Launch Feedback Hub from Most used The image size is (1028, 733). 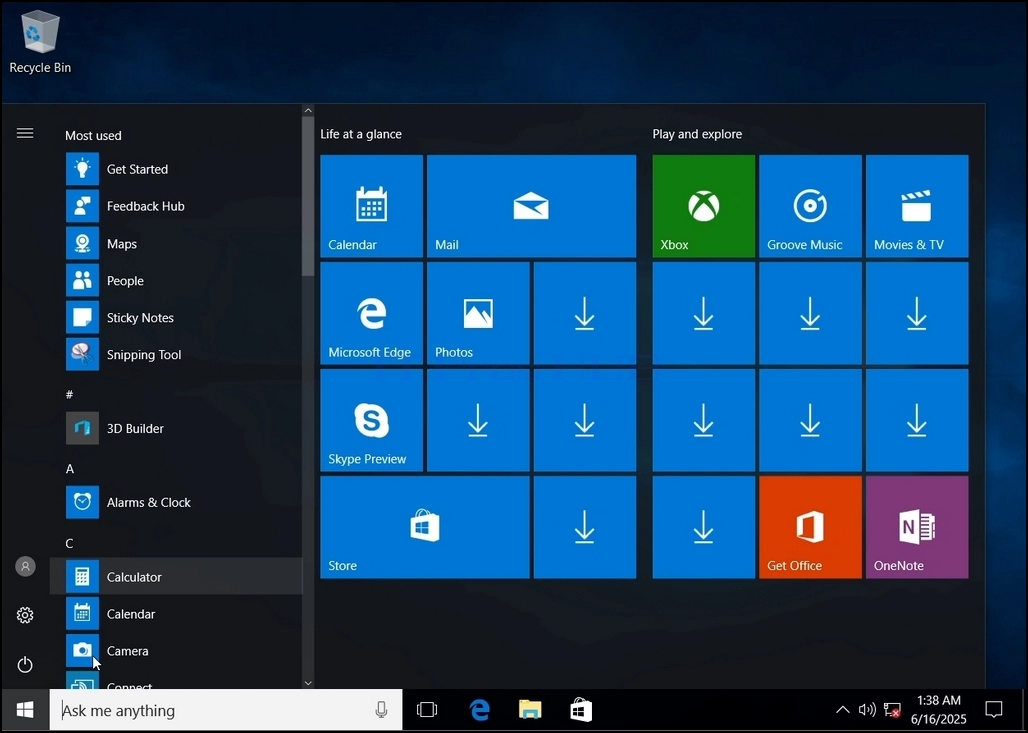[176, 206]
